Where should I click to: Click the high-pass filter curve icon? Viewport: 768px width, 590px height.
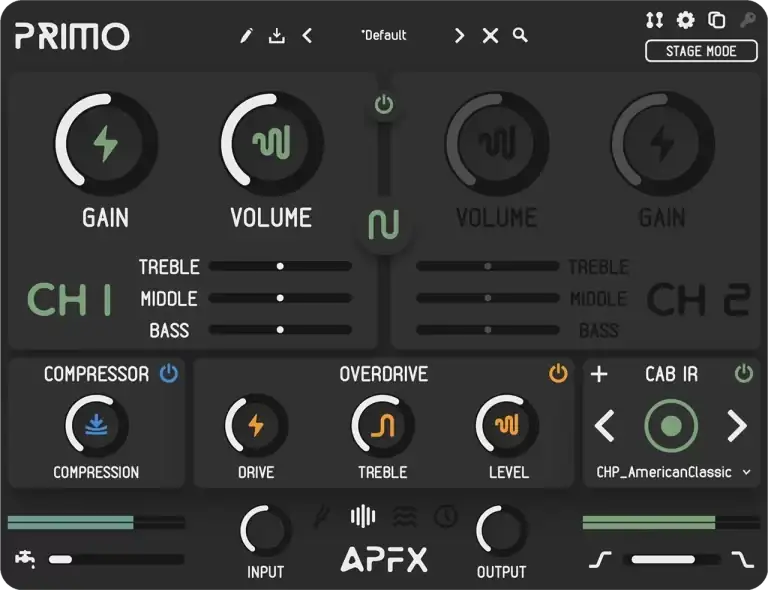(x=600, y=560)
